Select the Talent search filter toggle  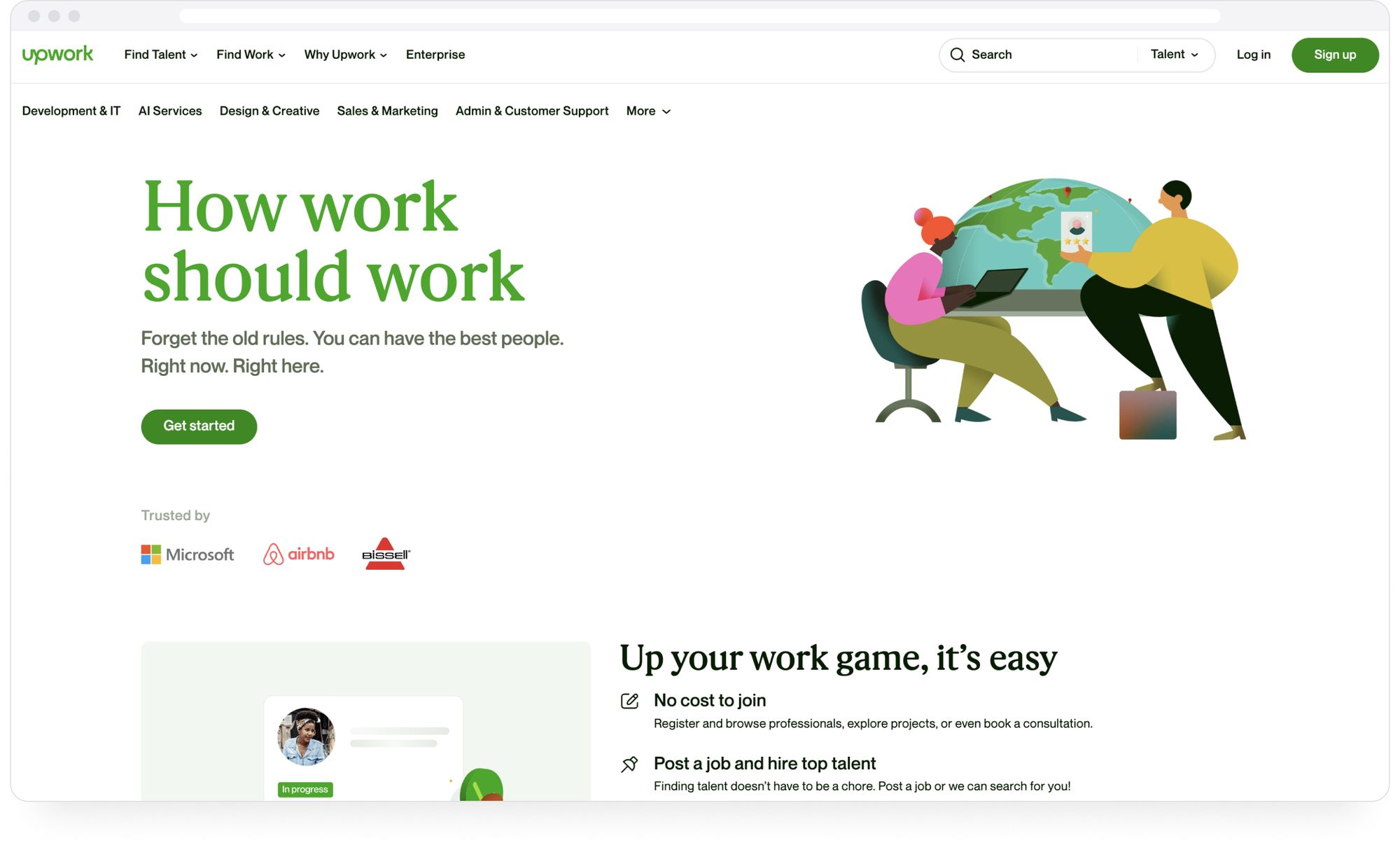point(1175,55)
